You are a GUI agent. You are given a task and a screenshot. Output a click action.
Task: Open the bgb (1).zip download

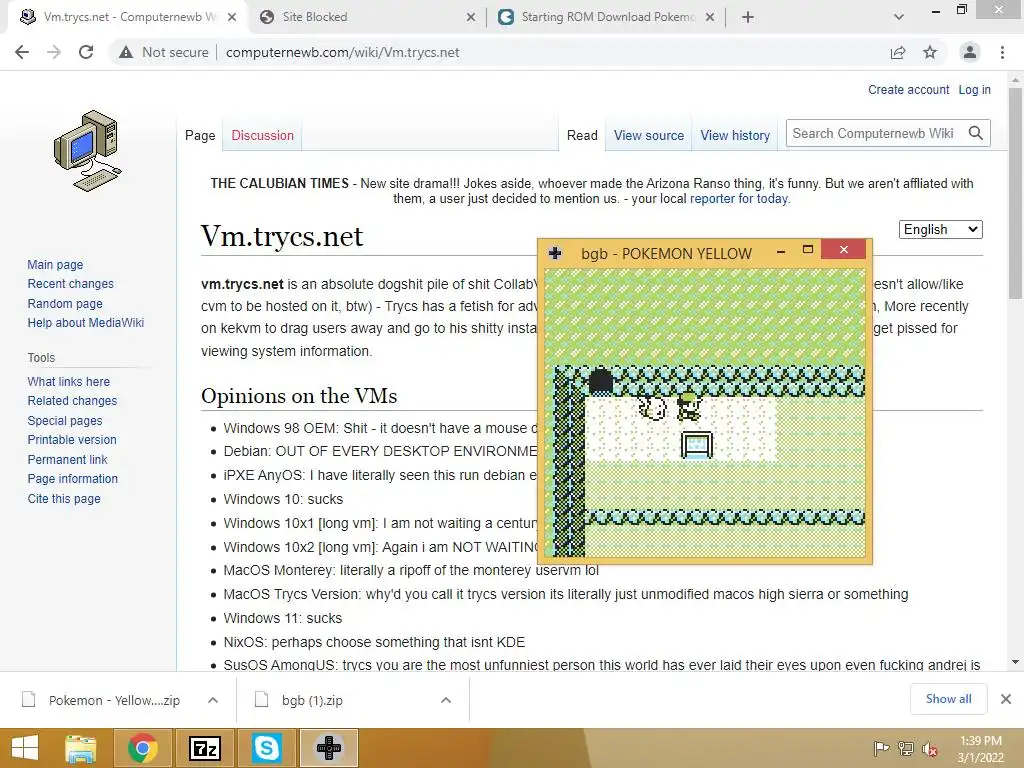tap(300, 700)
